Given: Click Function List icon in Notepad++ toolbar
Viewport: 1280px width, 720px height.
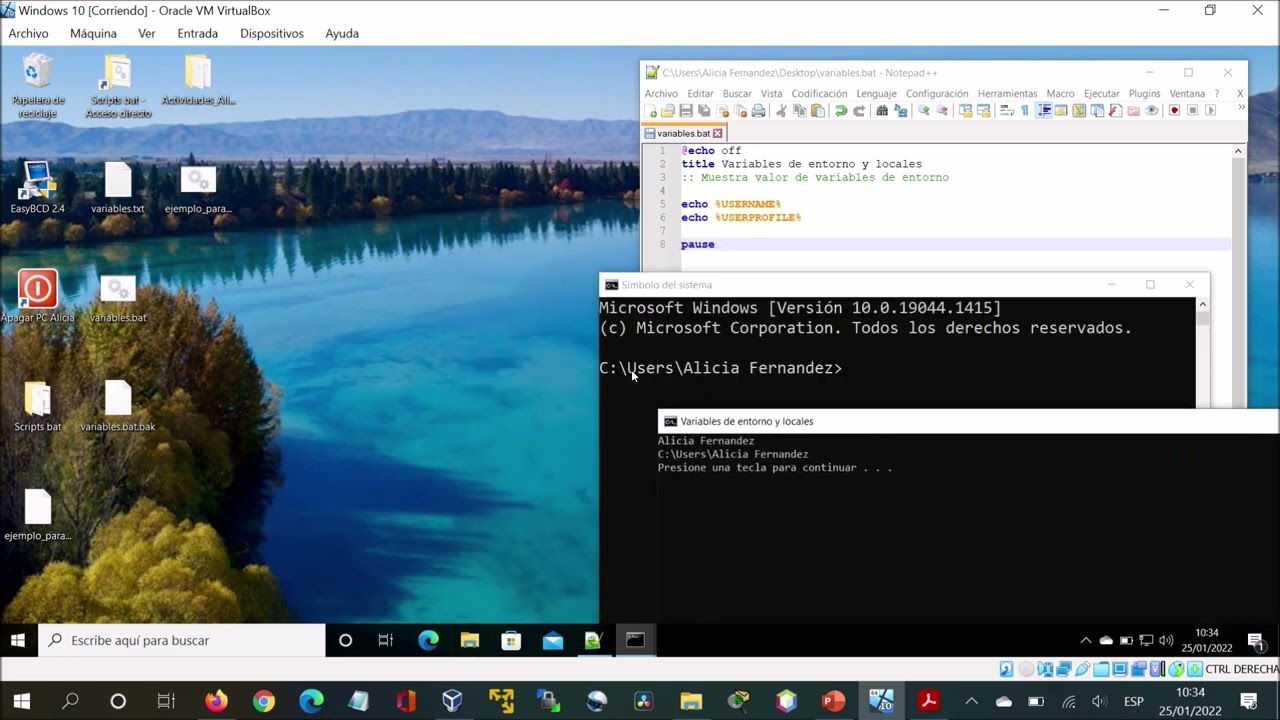Looking at the screenshot, I should [1115, 110].
